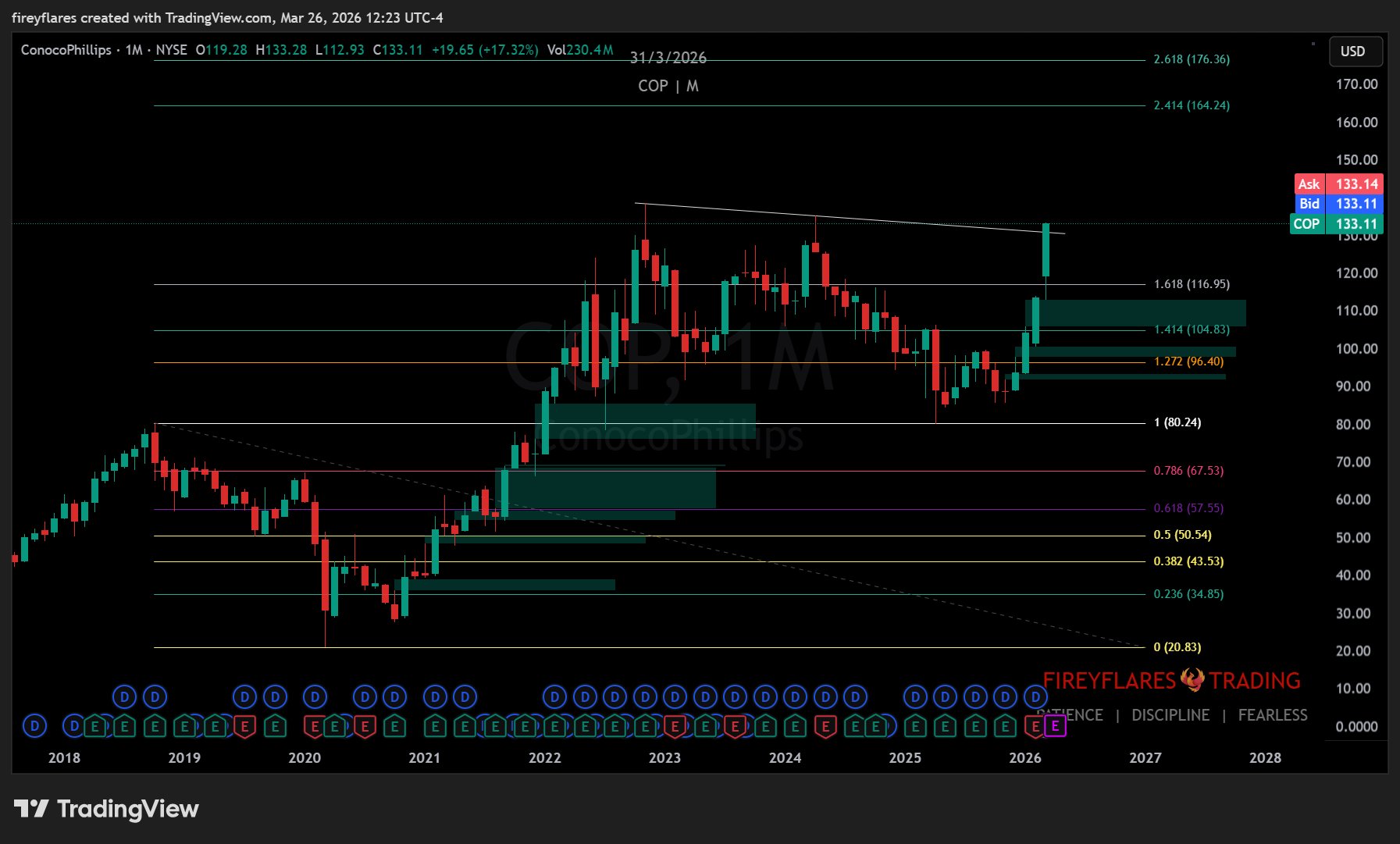
Task: Click the TradingView logo at the bottom
Action: 106,809
